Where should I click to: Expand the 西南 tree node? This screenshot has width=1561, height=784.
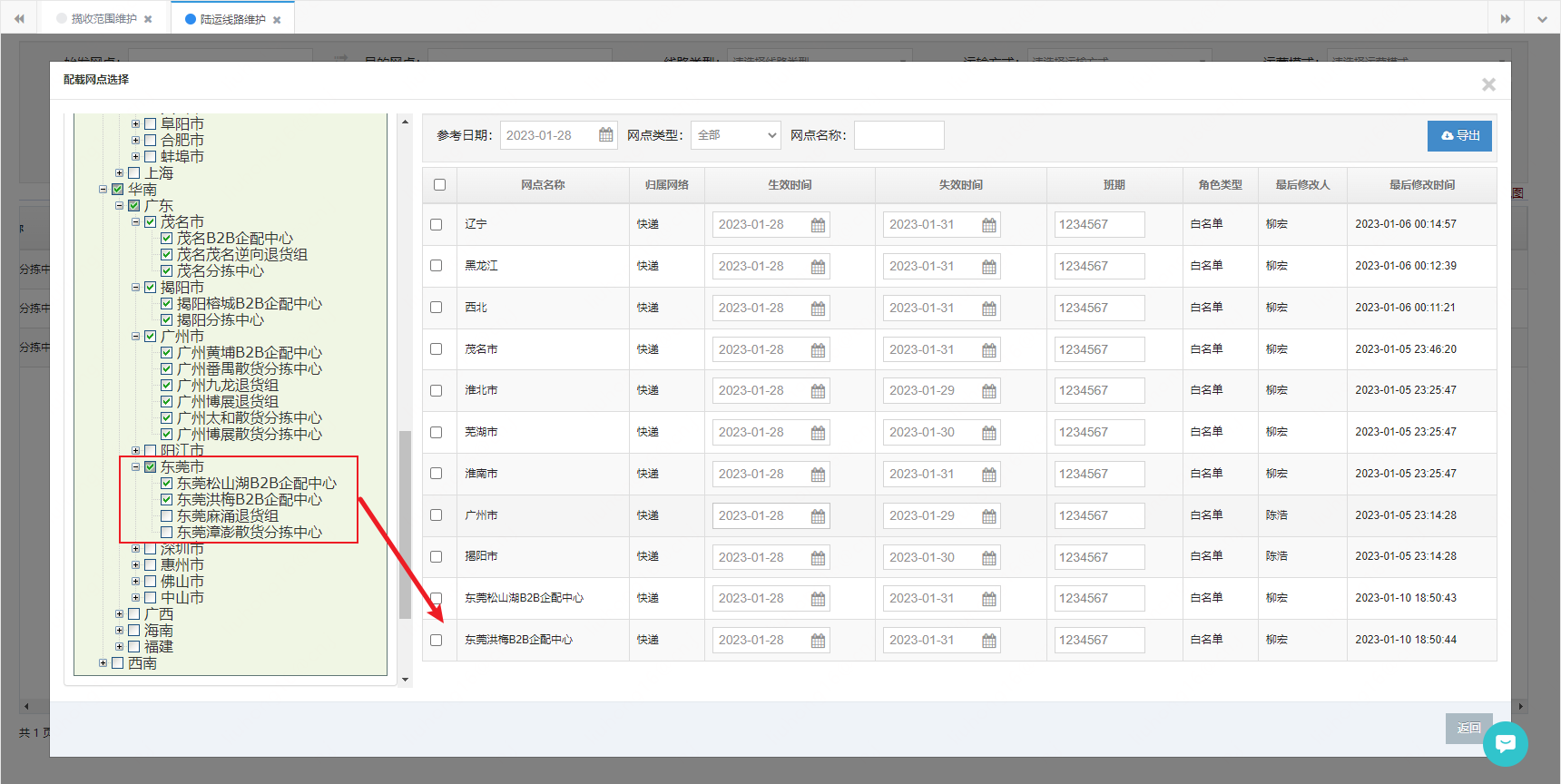103,663
